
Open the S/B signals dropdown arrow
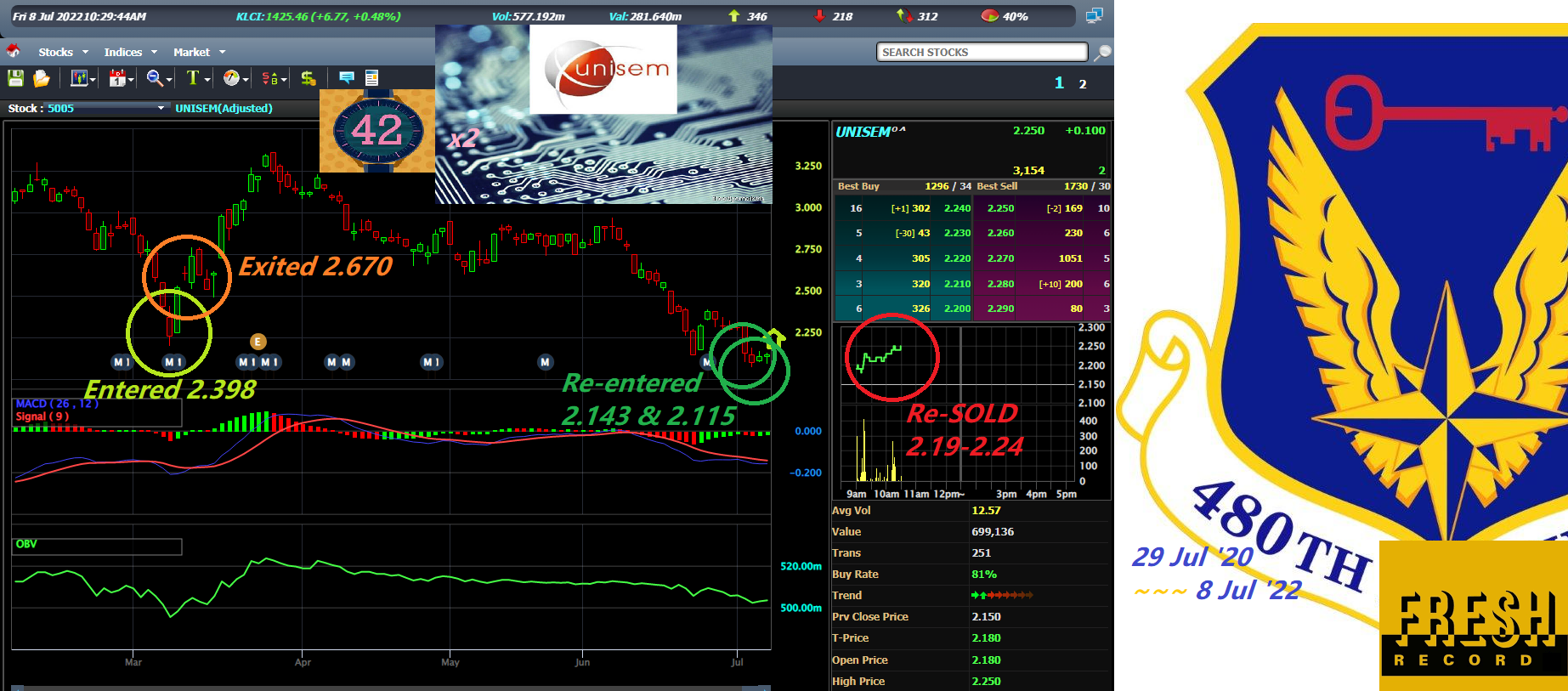[x=283, y=80]
